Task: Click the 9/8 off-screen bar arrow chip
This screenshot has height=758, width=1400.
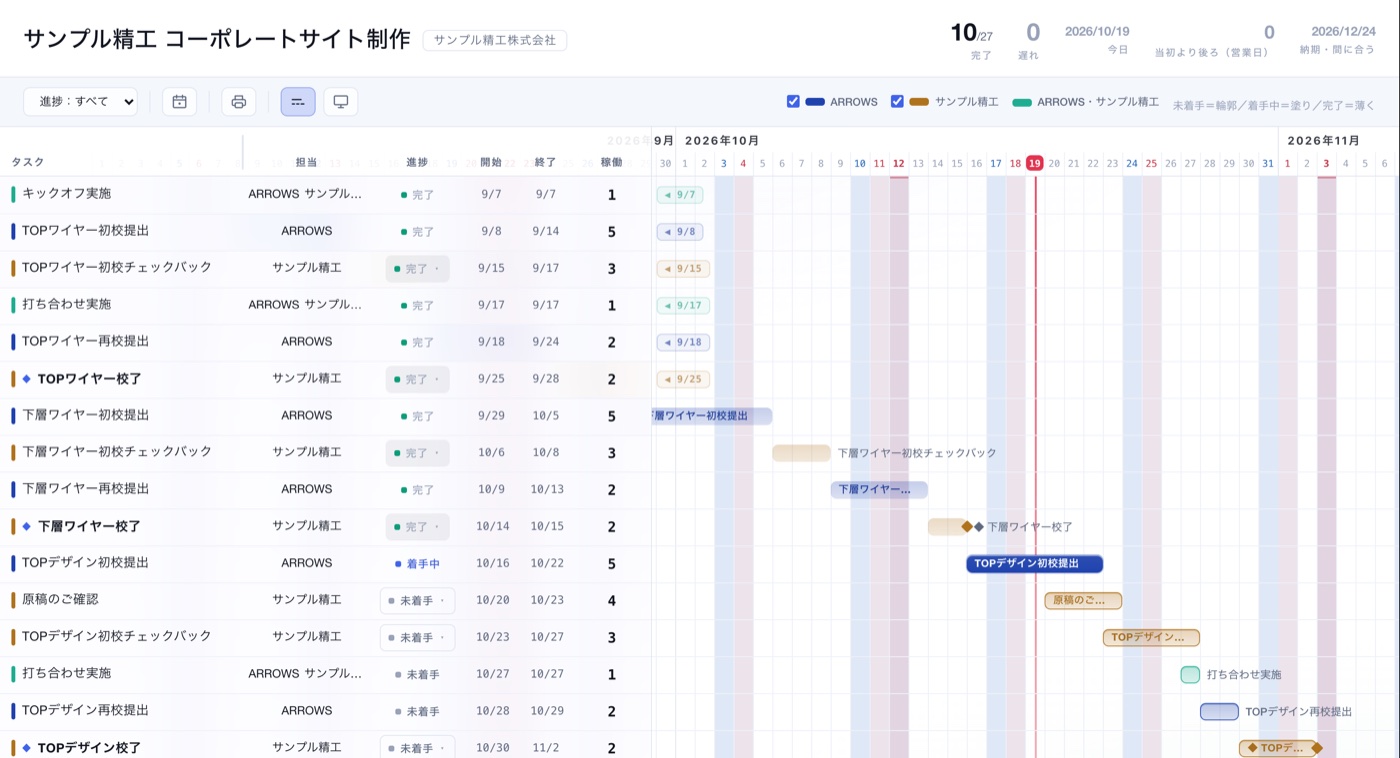Action: point(680,232)
